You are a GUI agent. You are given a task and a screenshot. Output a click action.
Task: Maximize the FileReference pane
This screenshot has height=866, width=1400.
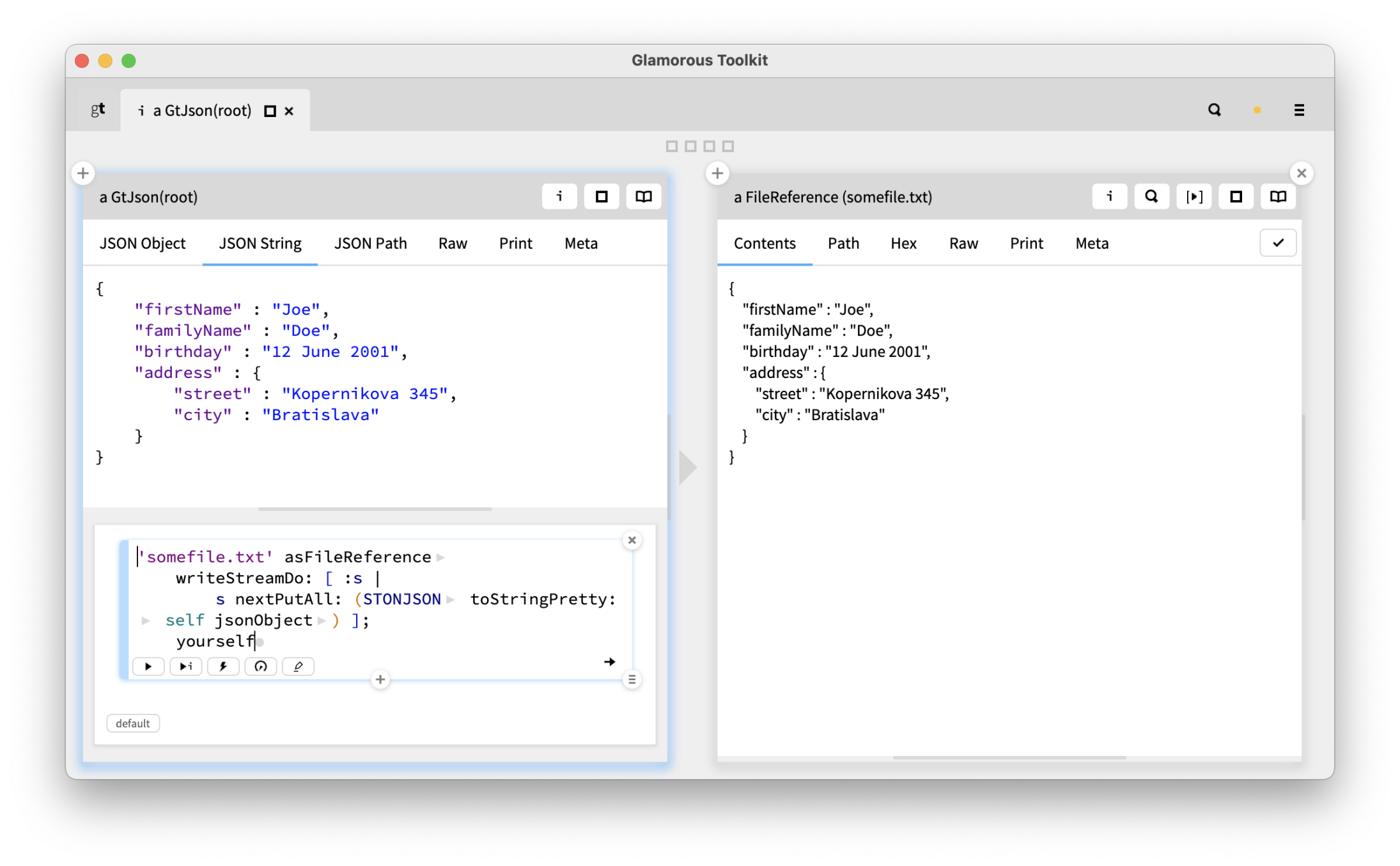coord(1236,196)
